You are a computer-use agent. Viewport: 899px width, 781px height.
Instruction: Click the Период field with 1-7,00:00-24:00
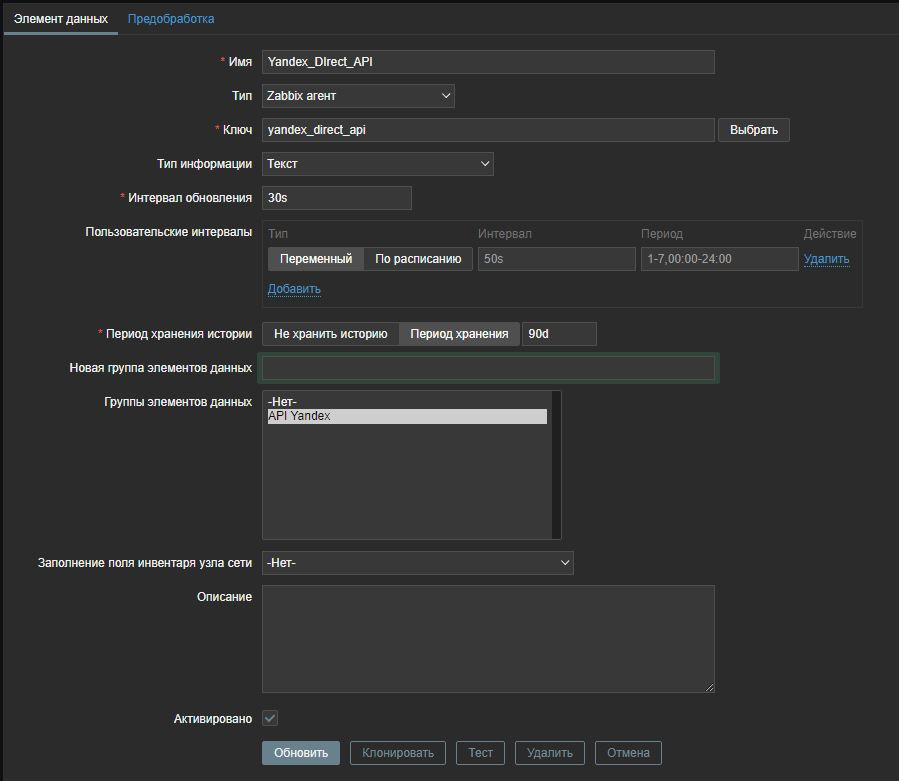pos(717,259)
